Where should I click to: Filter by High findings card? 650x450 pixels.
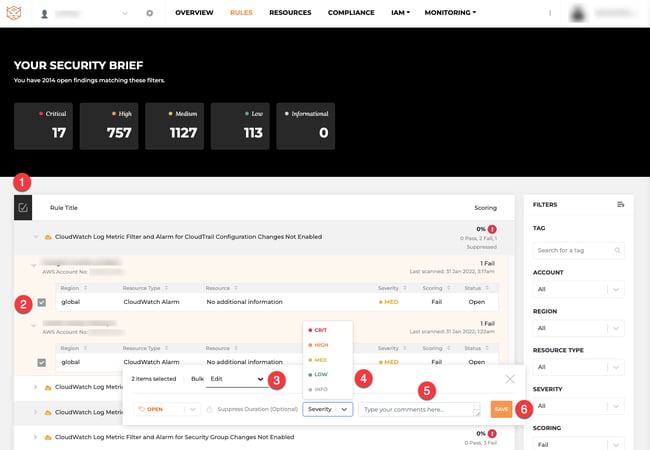[x=109, y=126]
